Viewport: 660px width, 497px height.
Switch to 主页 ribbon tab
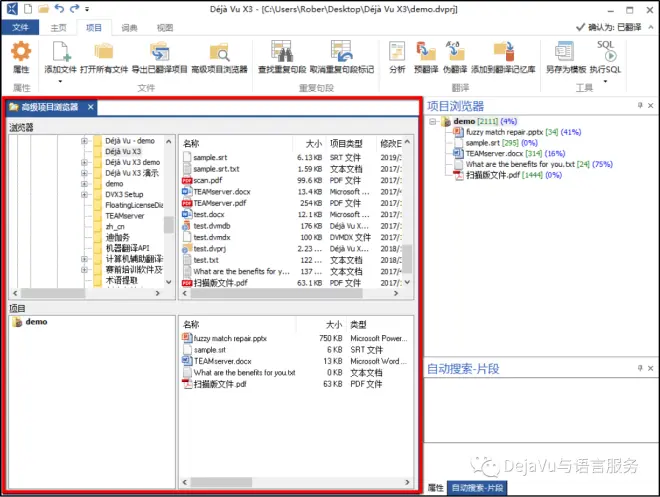pos(59,28)
